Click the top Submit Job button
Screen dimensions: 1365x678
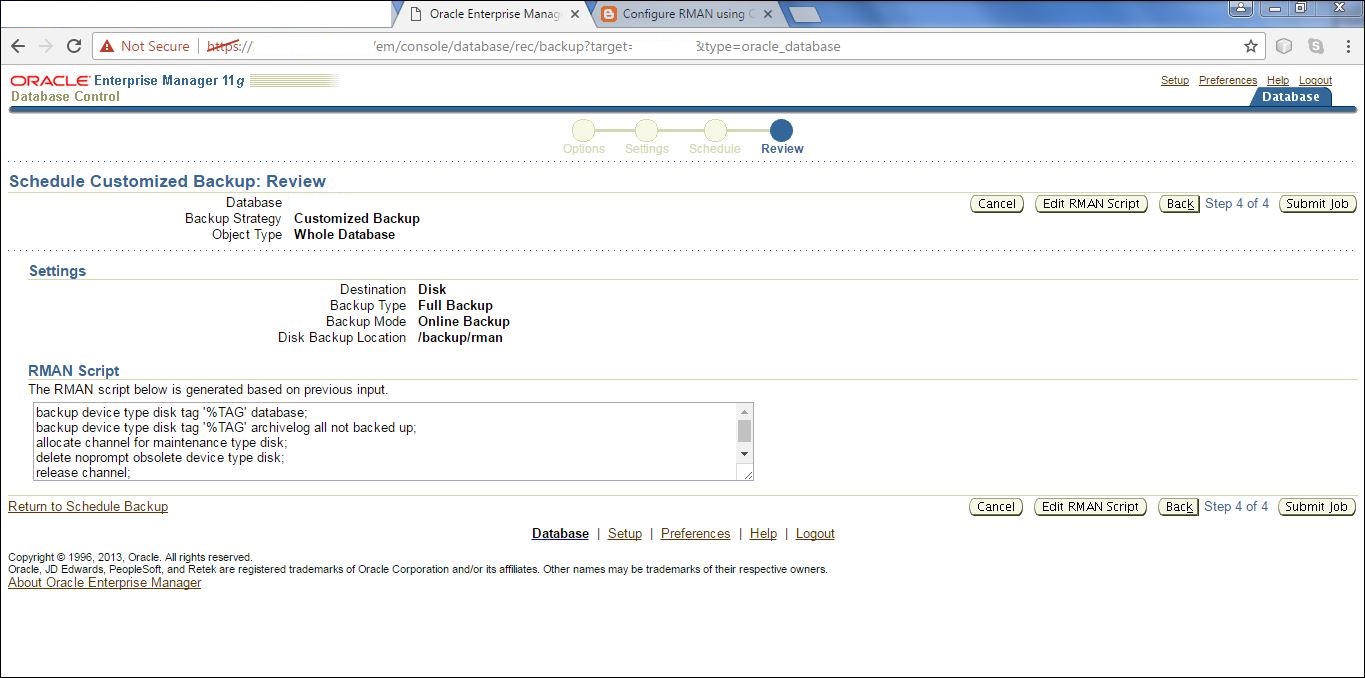[1318, 204]
